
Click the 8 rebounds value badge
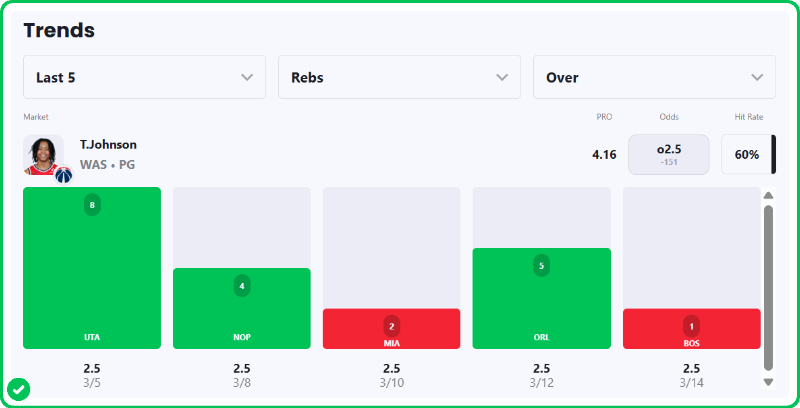pyautogui.click(x=92, y=205)
